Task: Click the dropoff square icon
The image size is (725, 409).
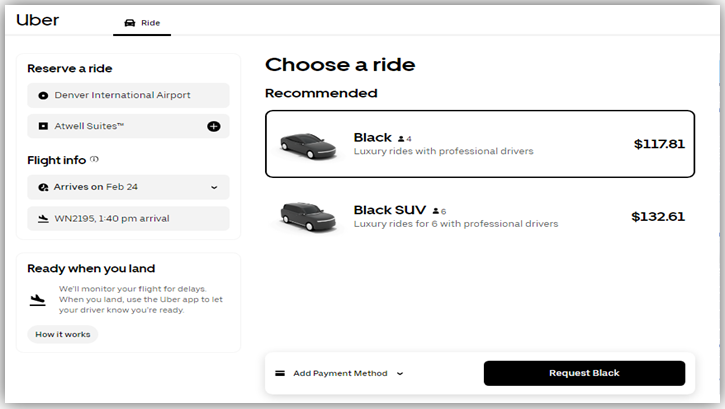Action: [43, 127]
